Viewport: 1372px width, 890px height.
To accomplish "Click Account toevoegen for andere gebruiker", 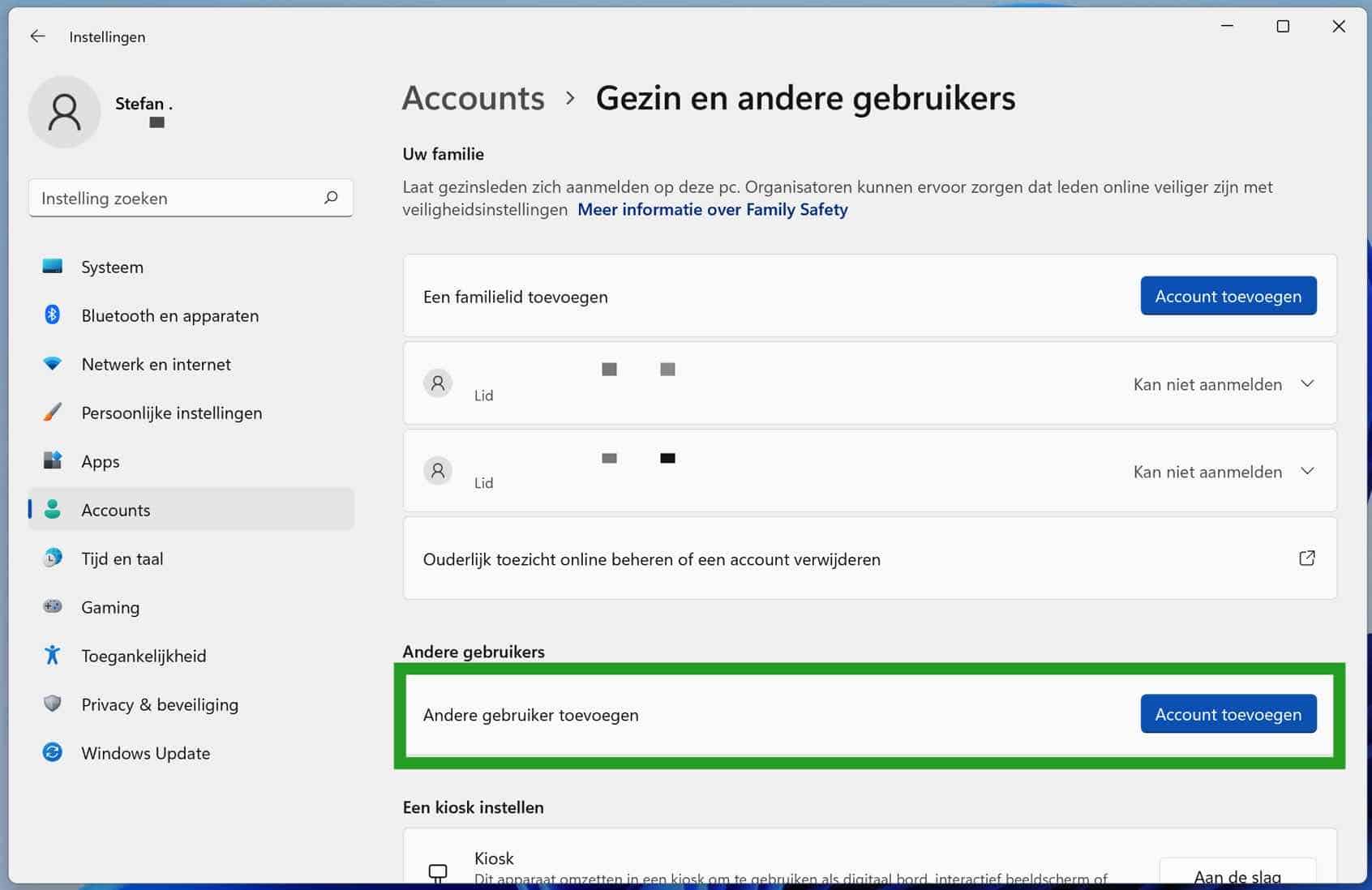I will (x=1228, y=714).
